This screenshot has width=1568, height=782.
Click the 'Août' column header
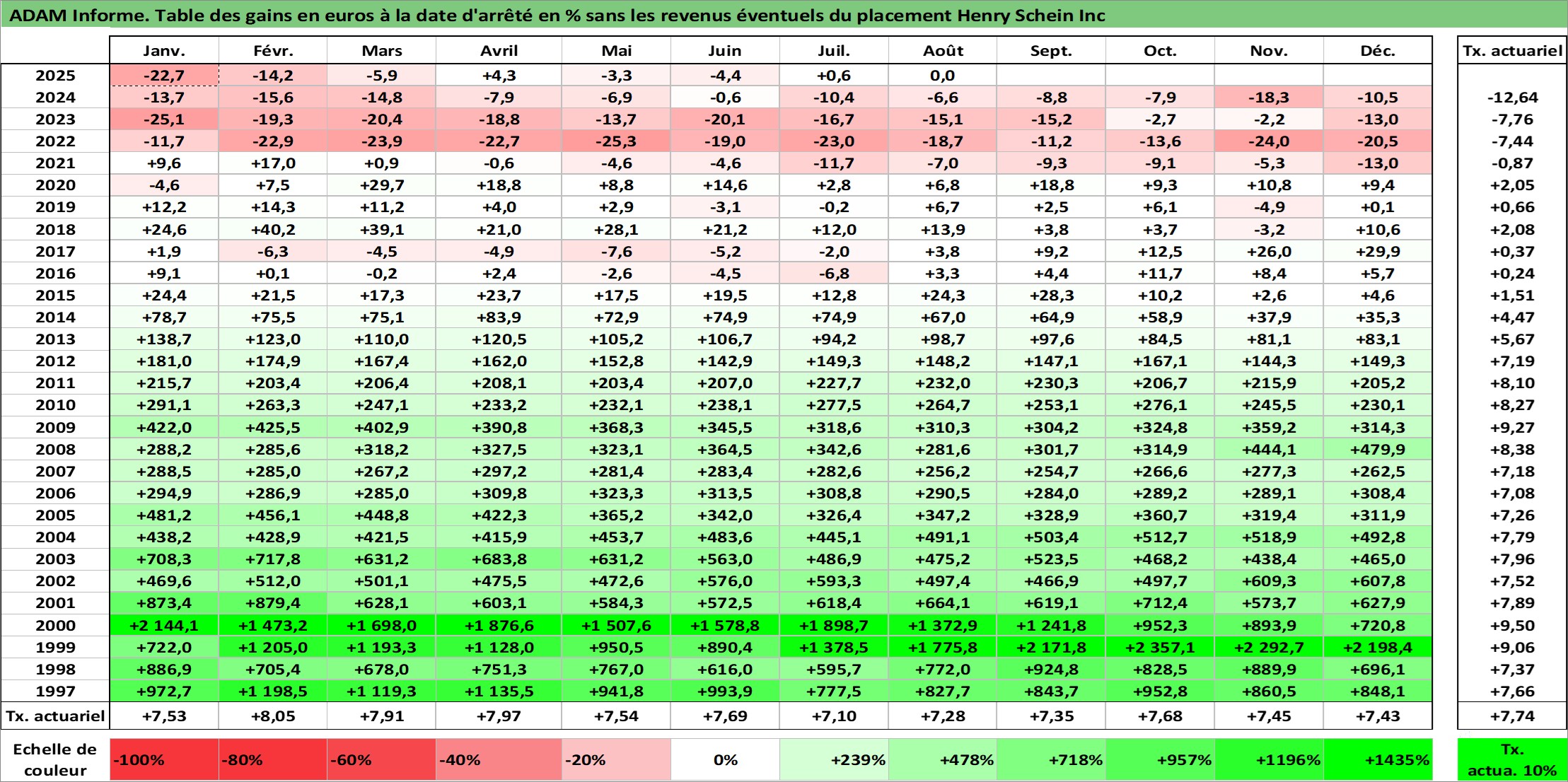coord(943,50)
